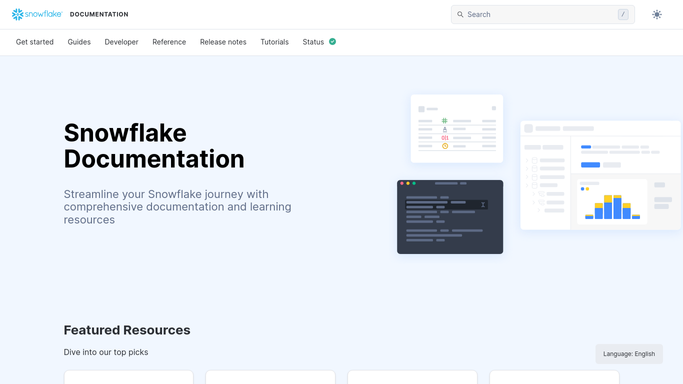Toggle the light/dark theme sun icon
The width and height of the screenshot is (683, 384).
click(x=657, y=14)
